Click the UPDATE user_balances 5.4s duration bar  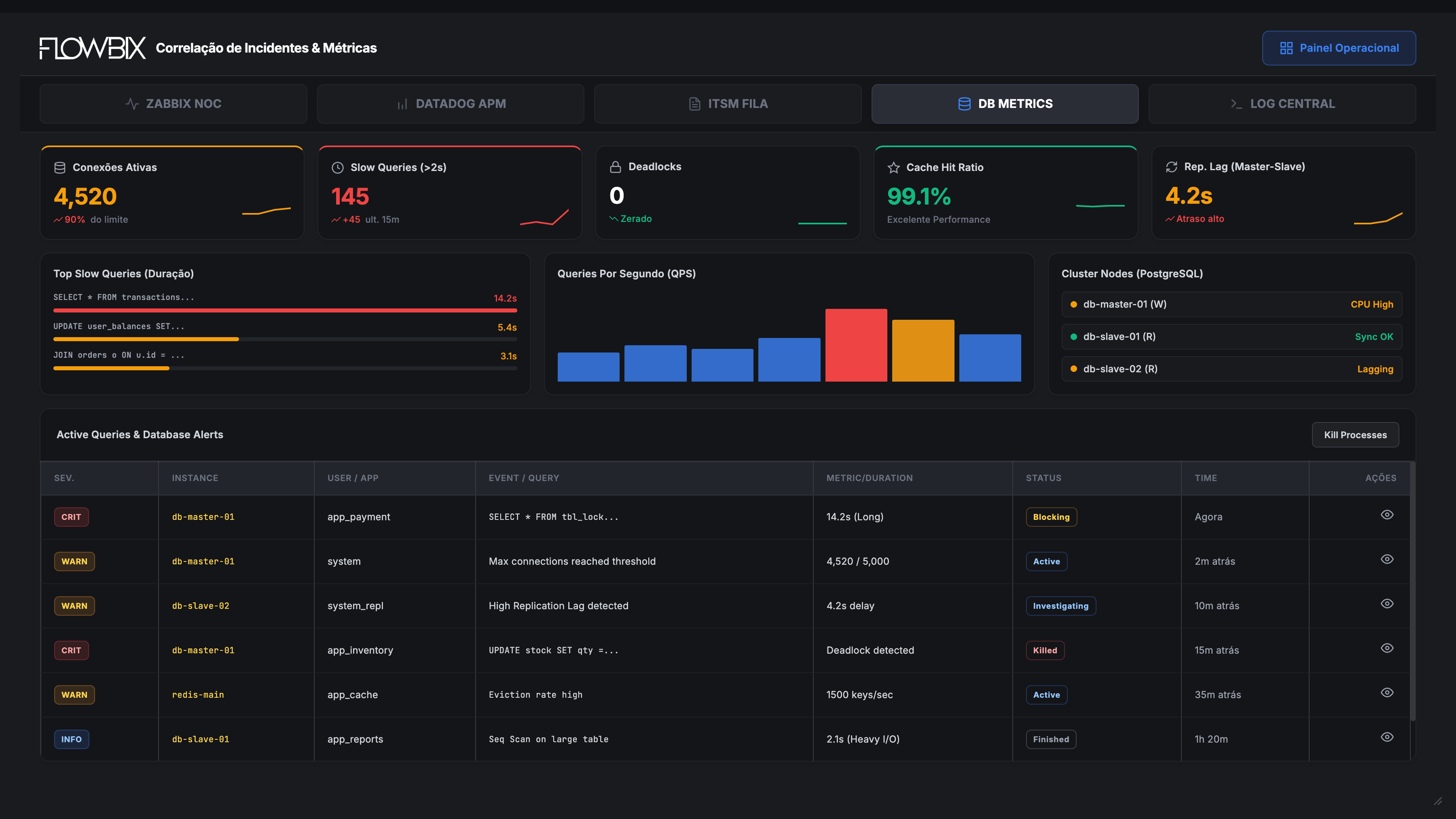coord(146,340)
